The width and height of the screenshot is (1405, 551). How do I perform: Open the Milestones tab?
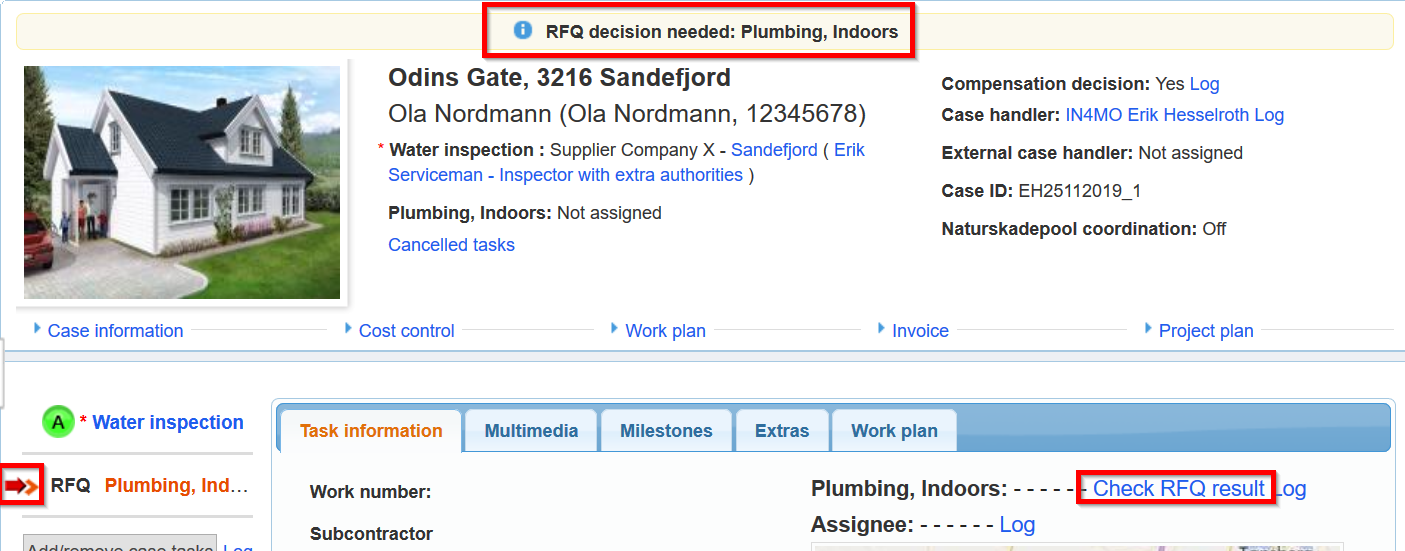tap(666, 431)
